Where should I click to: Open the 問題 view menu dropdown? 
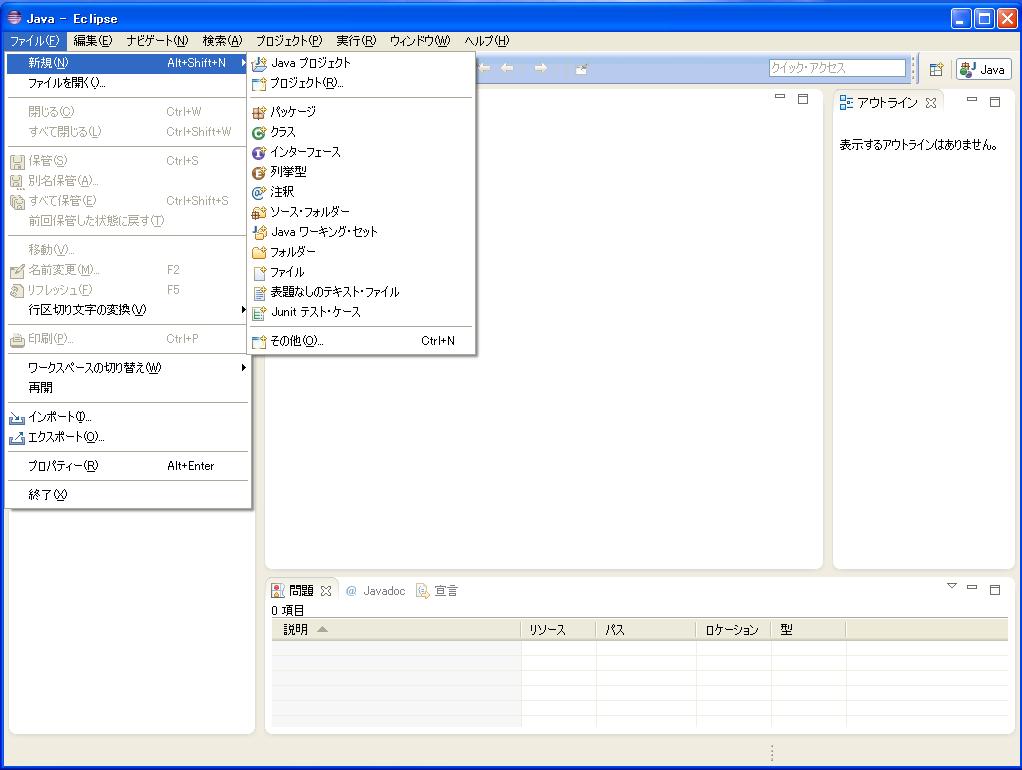tap(952, 586)
